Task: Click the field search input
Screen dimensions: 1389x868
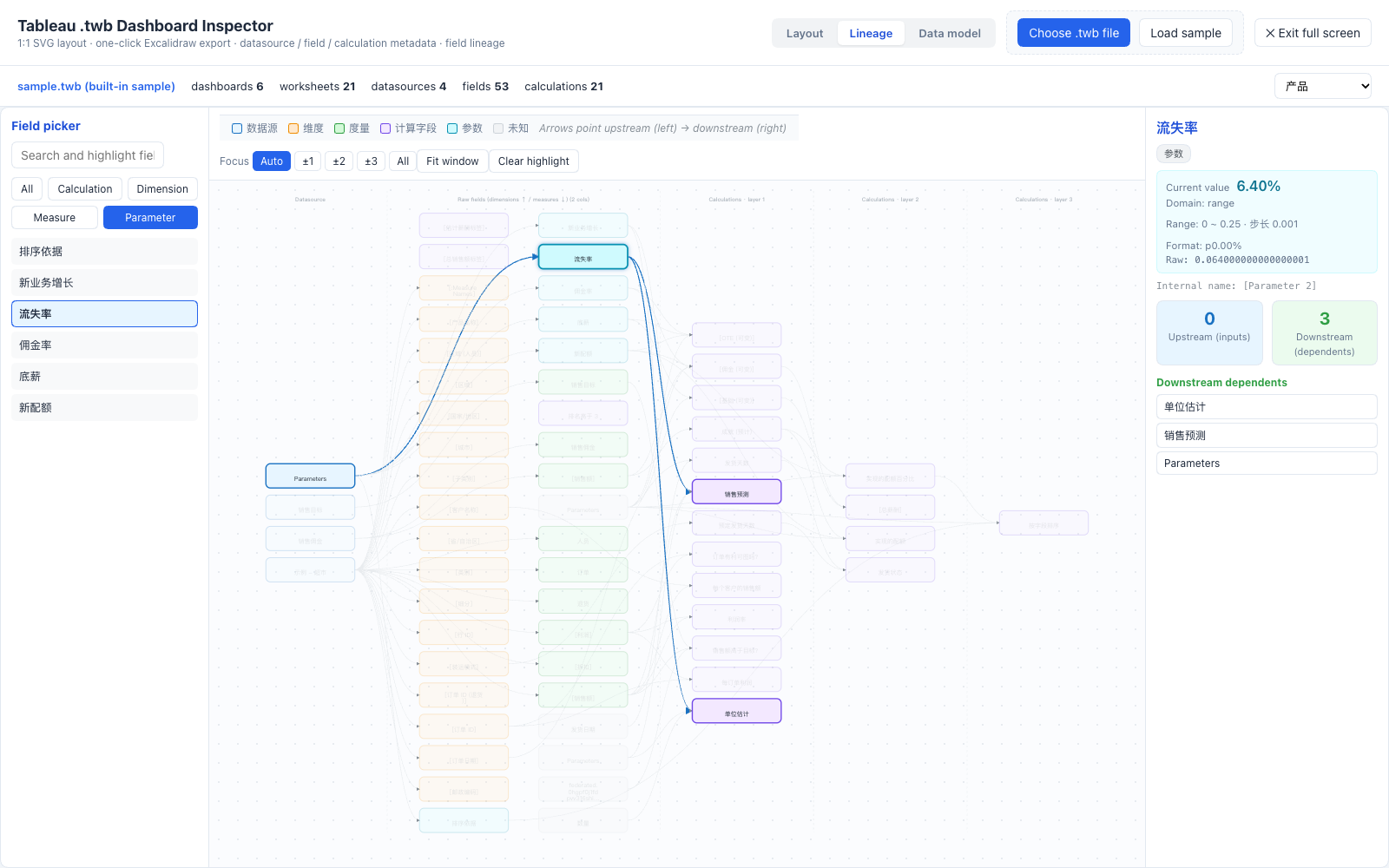Action: tap(88, 155)
